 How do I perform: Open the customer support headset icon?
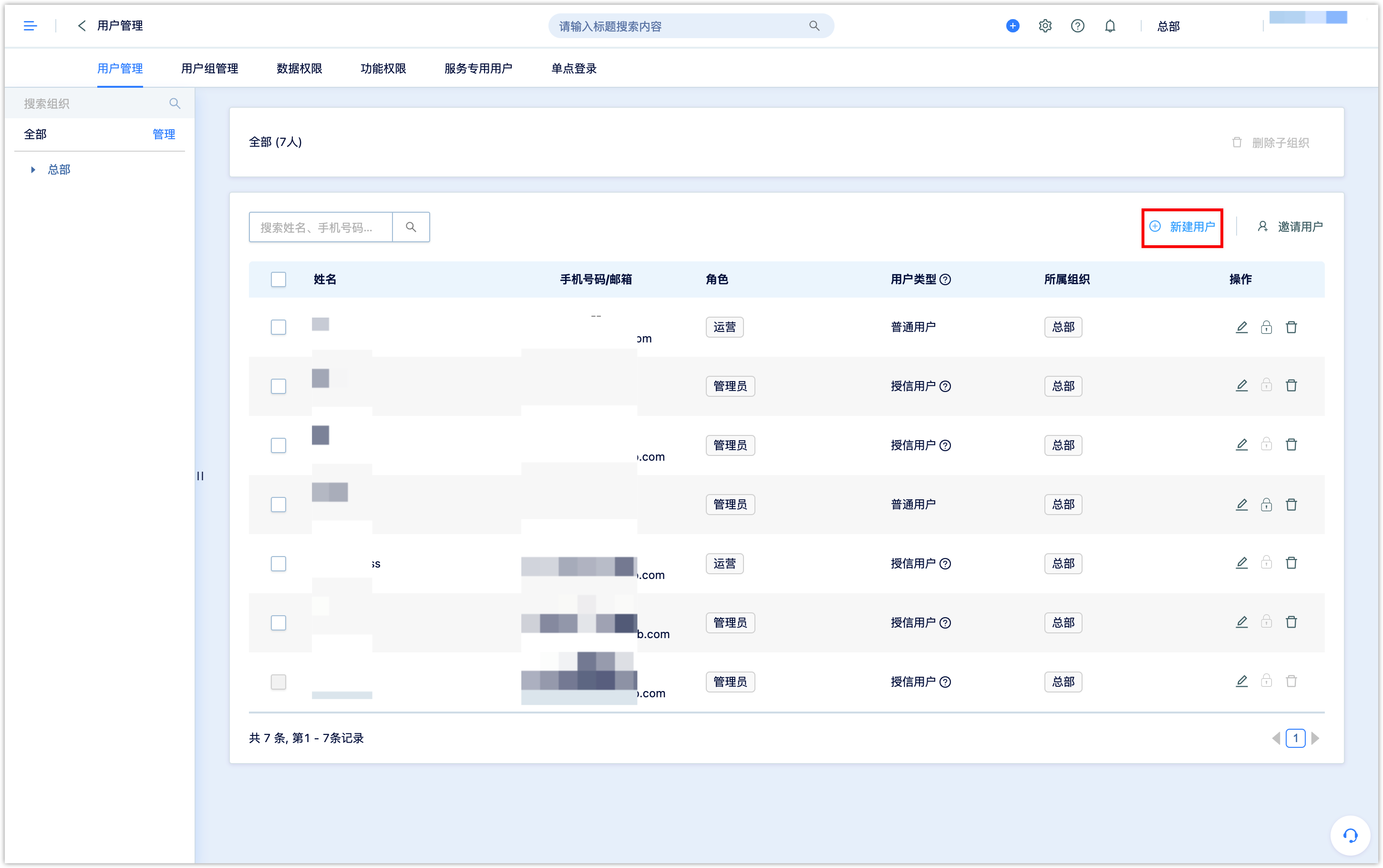coord(1350,835)
